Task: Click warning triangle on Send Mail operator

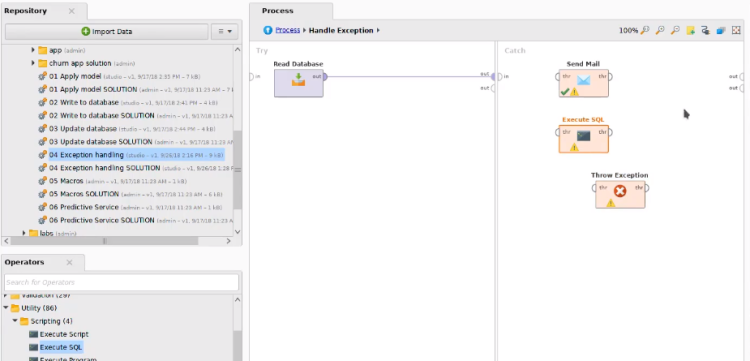Action: point(574,92)
